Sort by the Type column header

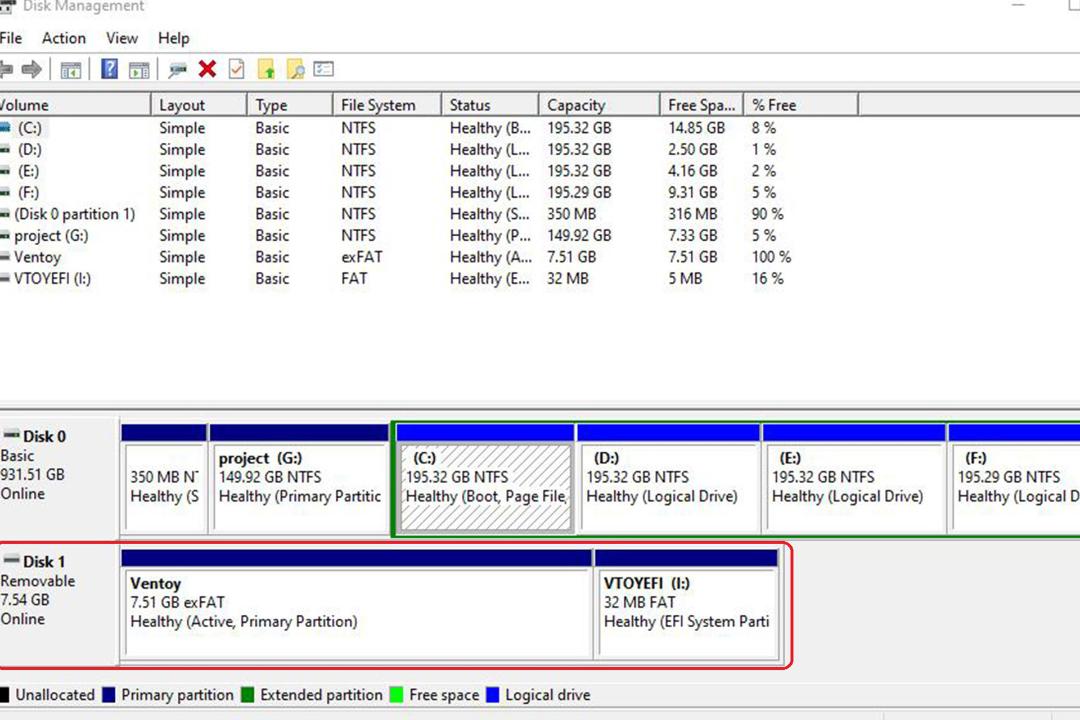290,105
